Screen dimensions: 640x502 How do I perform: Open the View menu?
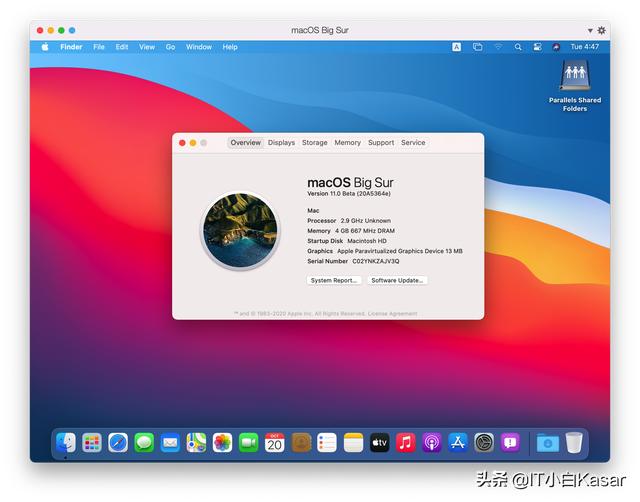(147, 47)
